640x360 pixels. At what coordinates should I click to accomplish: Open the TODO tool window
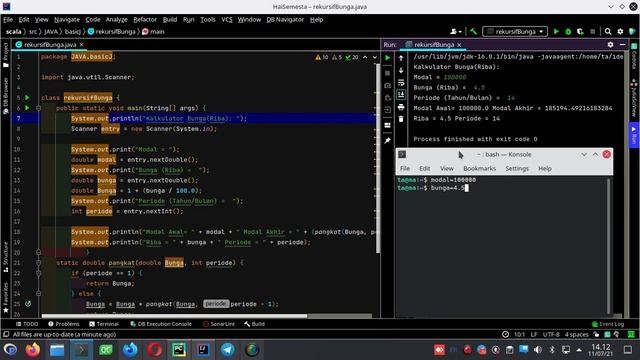coord(27,324)
